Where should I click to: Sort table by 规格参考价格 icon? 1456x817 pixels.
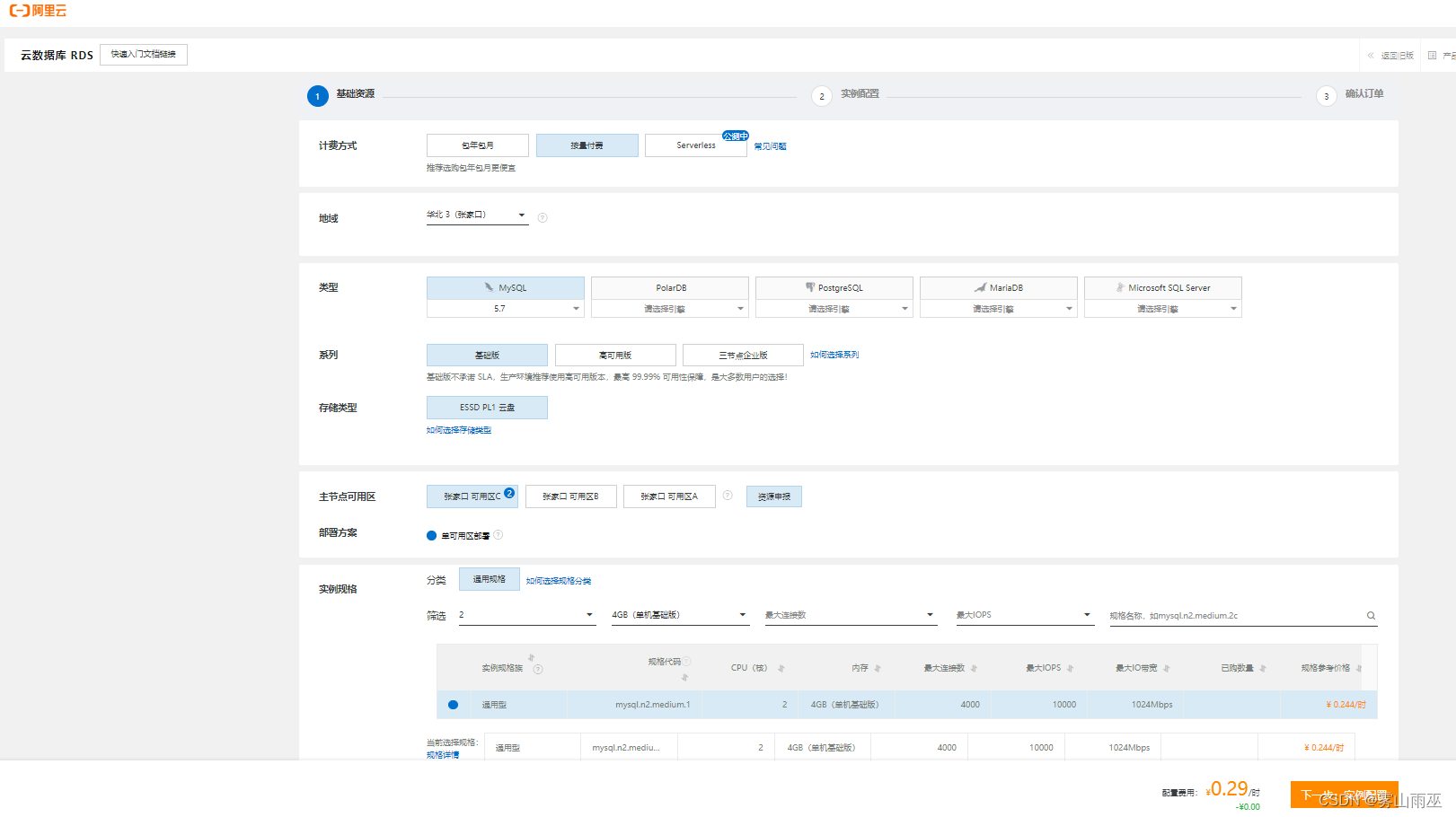1359,668
